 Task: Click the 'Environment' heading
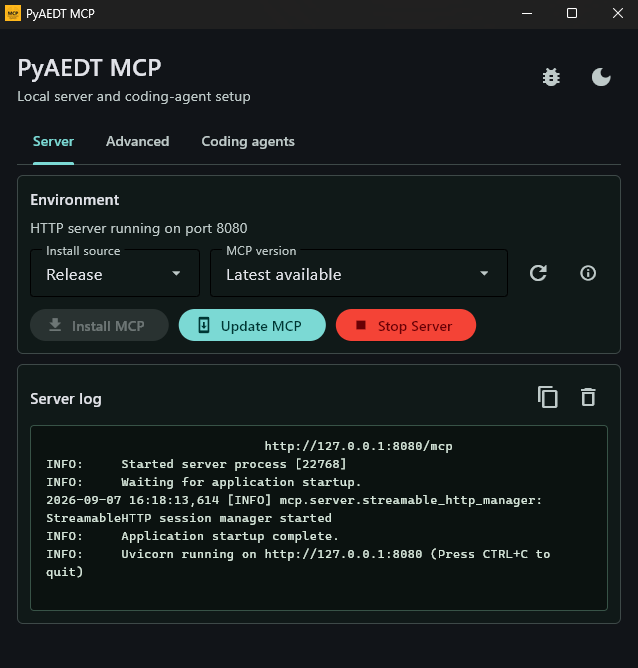tap(75, 200)
